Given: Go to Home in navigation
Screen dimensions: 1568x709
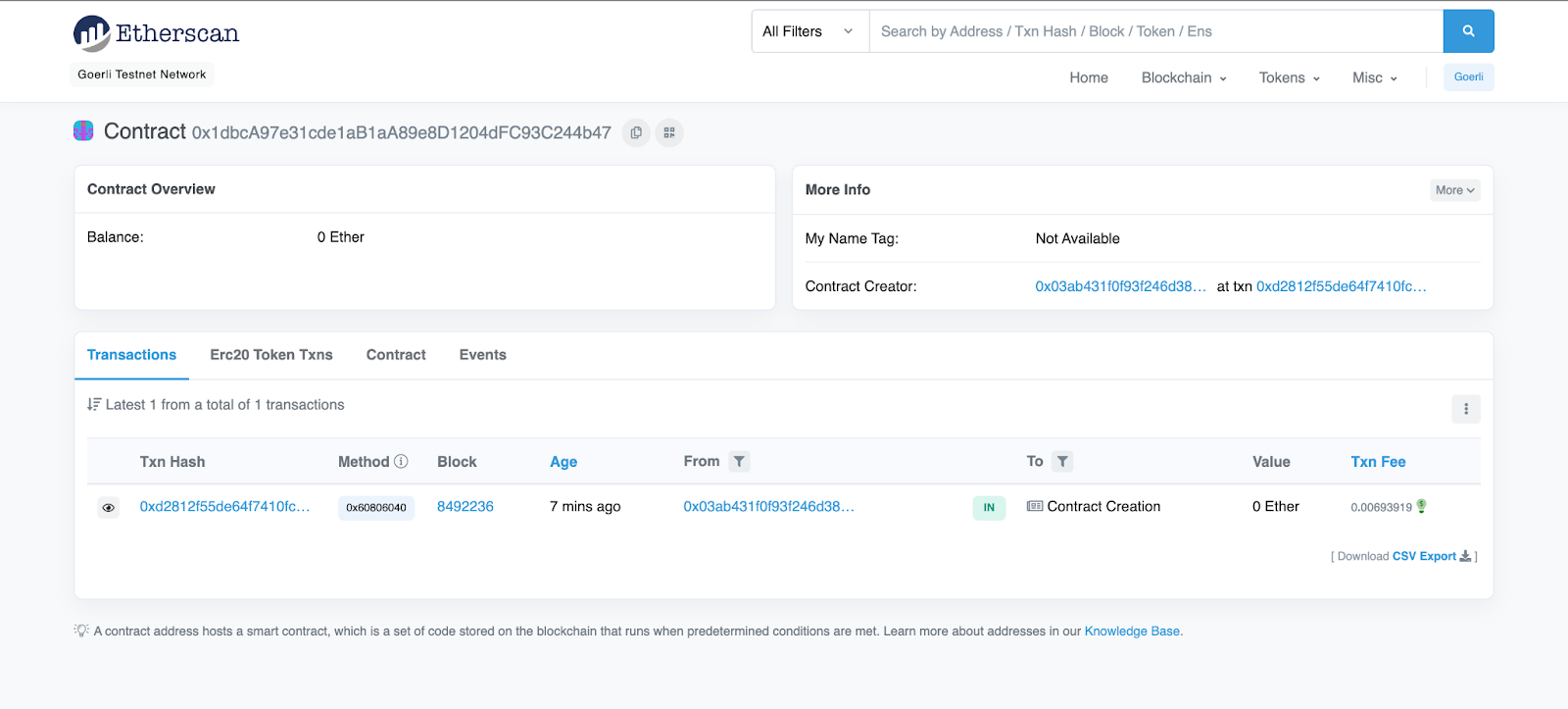Looking at the screenshot, I should (x=1089, y=77).
